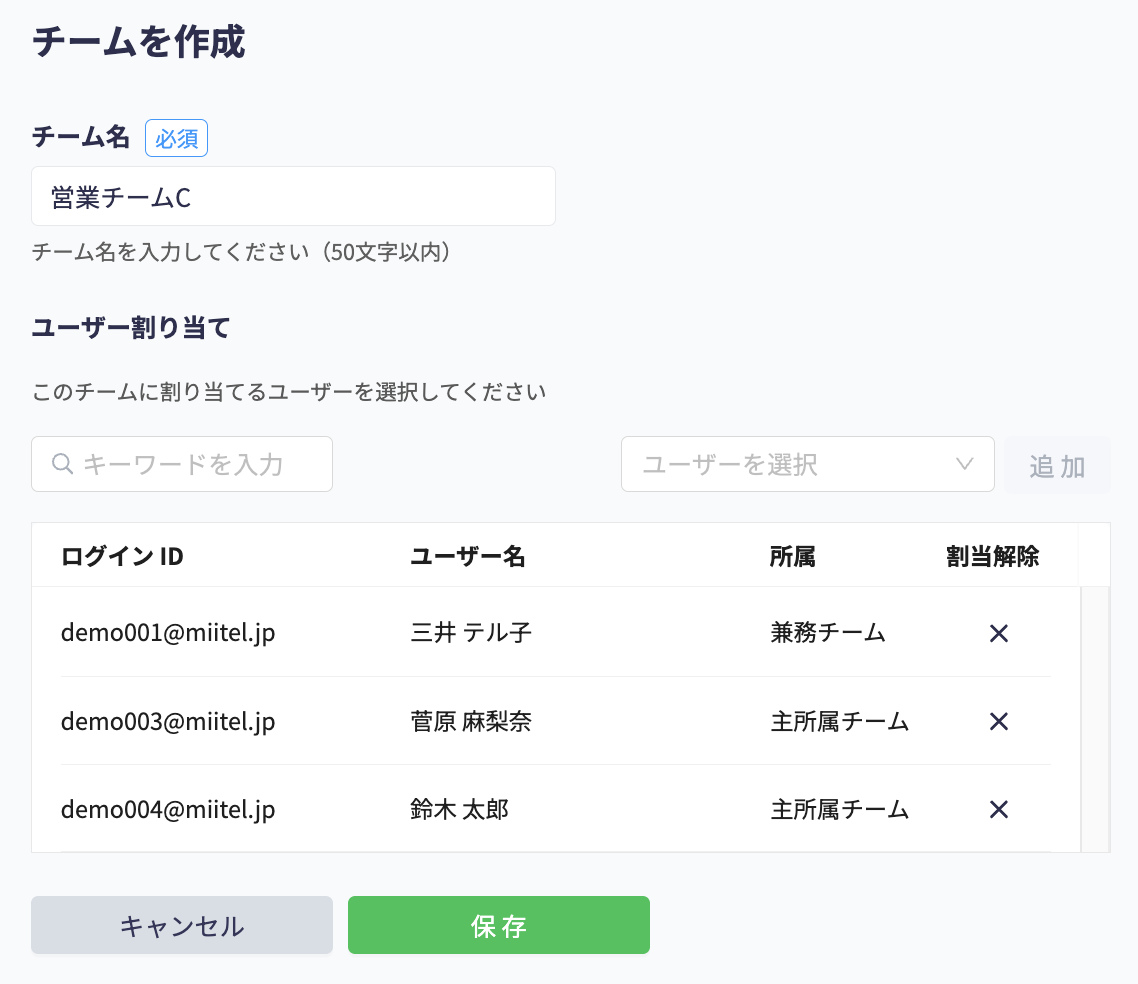Viewport: 1138px width, 984px height.
Task: Click 主所属チーム in the demo003 row
Action: [839, 721]
